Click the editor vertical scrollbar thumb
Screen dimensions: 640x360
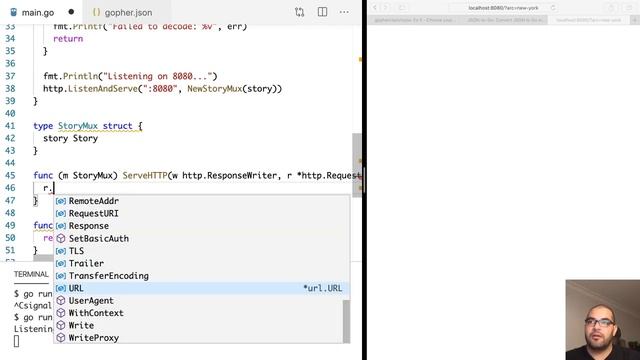coord(357,165)
